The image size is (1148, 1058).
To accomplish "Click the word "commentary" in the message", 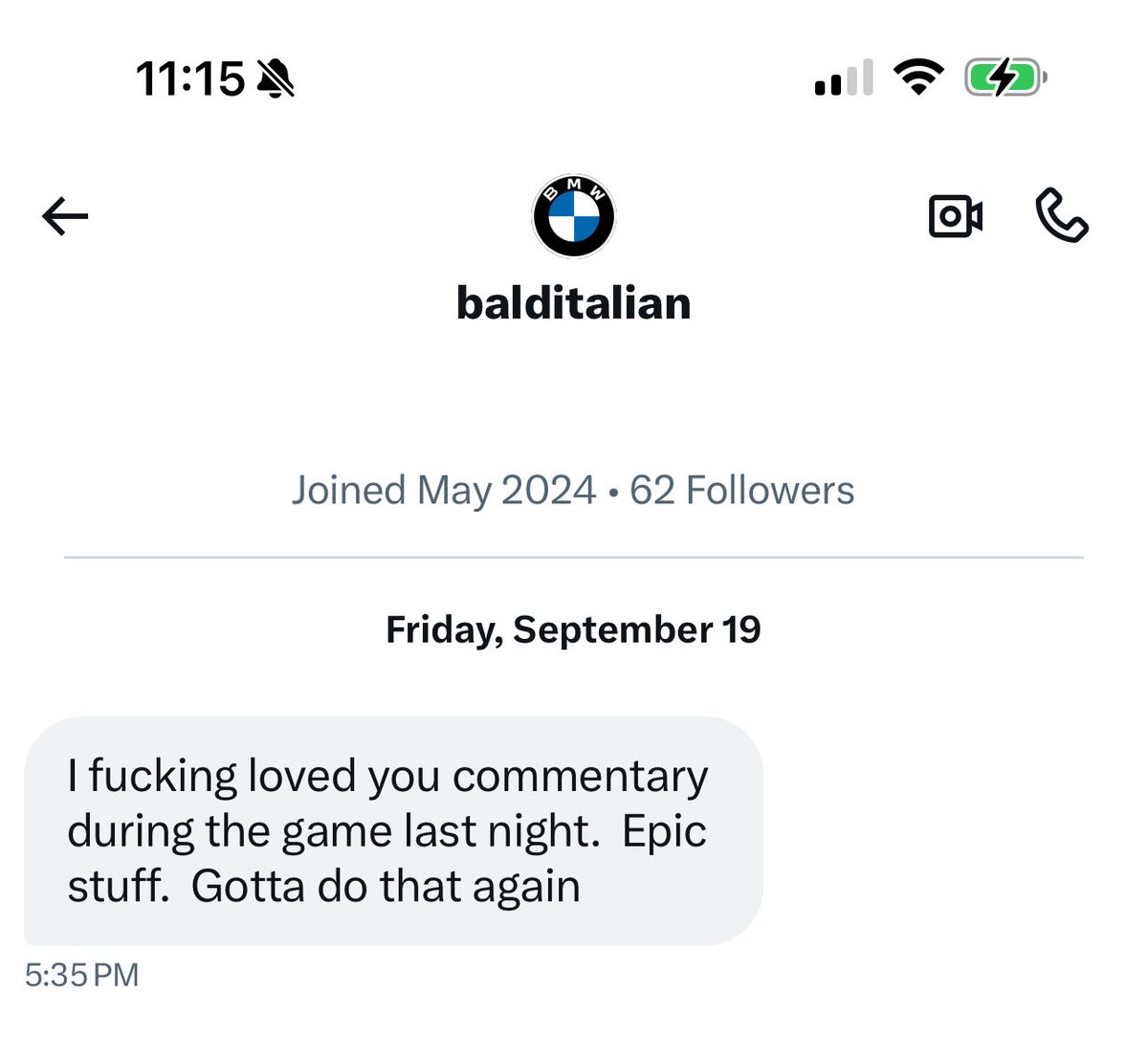I will coord(580,777).
